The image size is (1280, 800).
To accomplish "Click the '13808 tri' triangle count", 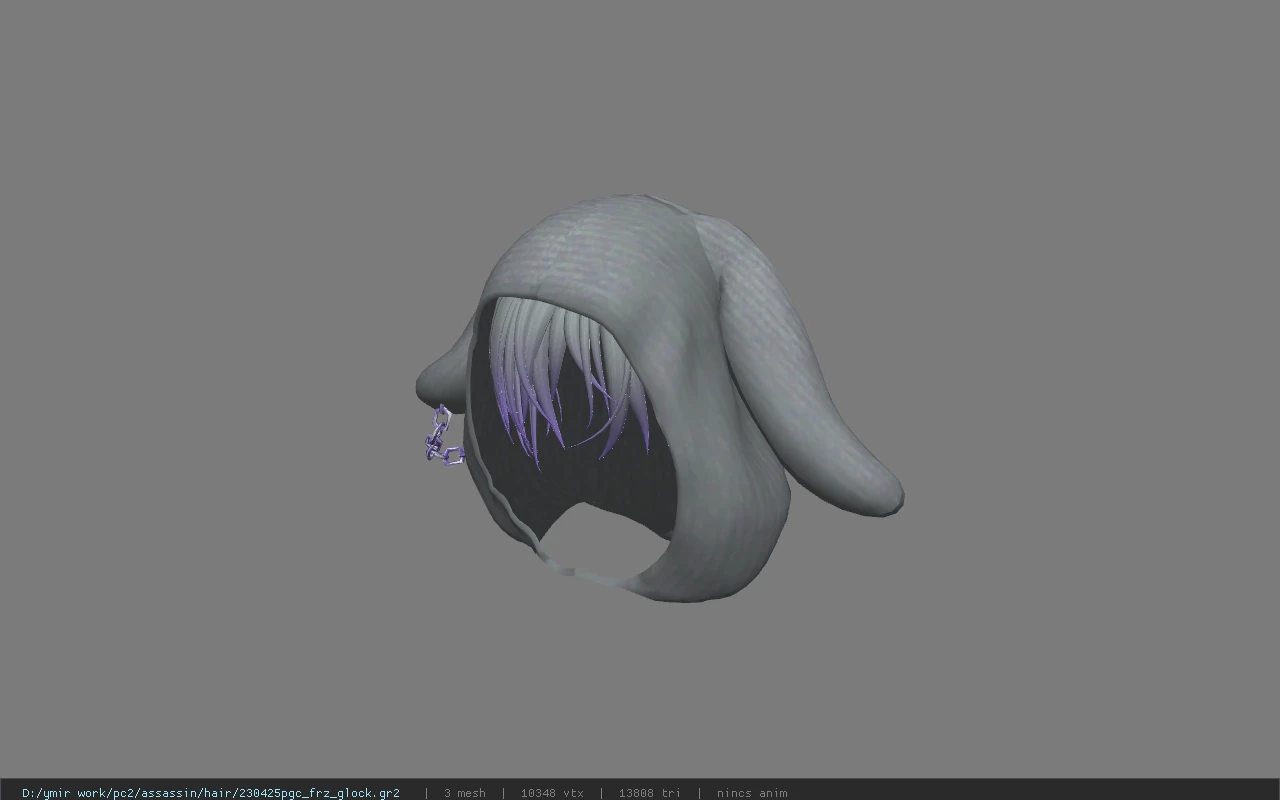I will (x=649, y=793).
